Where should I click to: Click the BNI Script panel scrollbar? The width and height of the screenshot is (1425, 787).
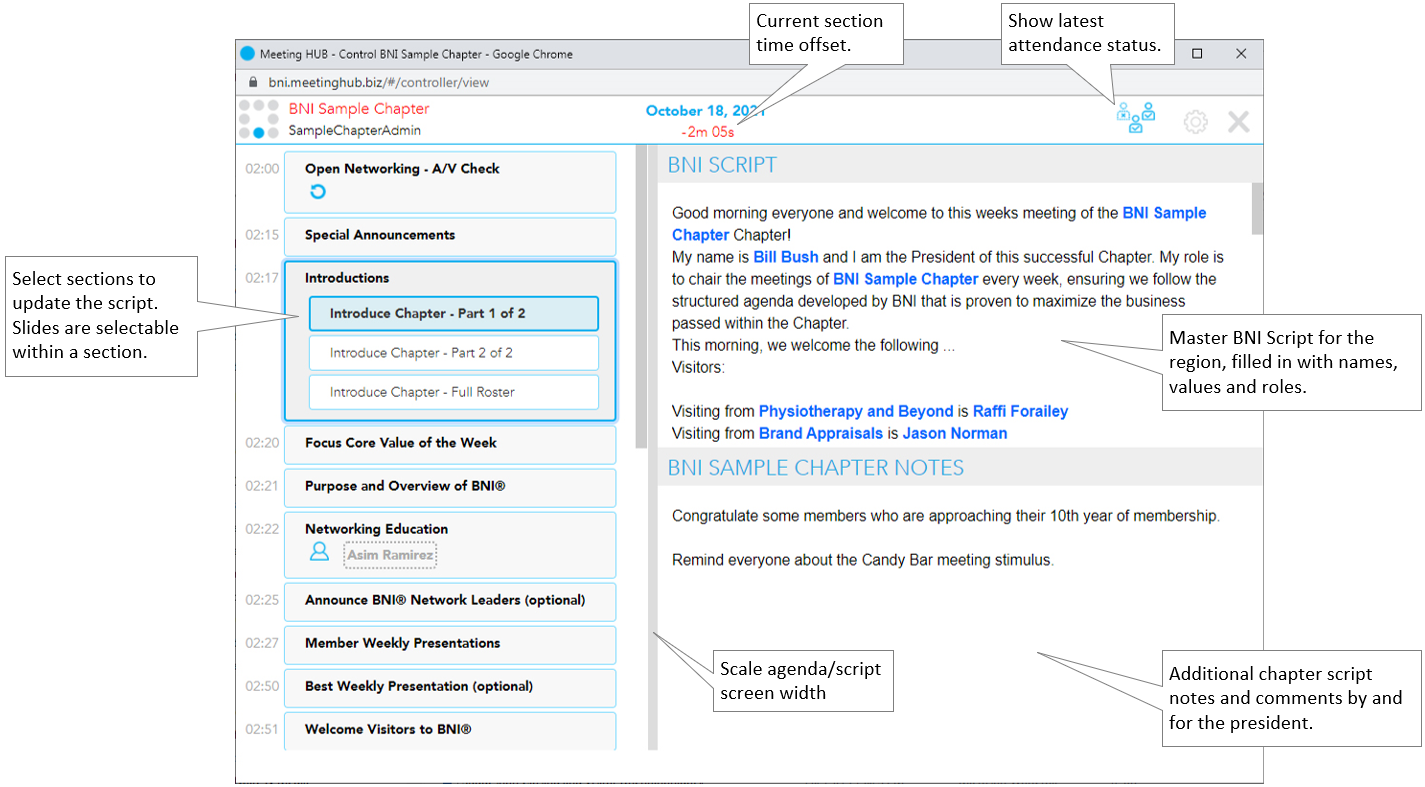click(x=1257, y=210)
